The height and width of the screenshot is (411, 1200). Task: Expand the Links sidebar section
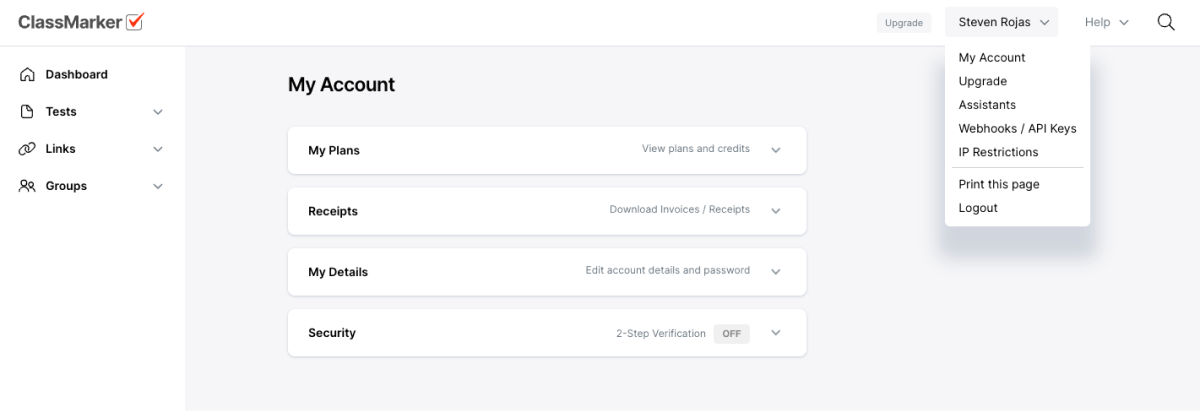coord(158,149)
